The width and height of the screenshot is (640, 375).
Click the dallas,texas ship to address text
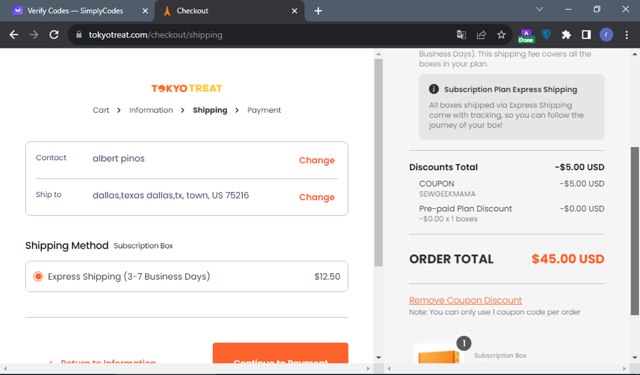(x=171, y=195)
